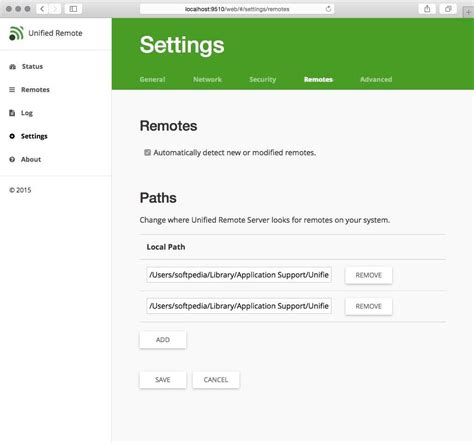474x443 pixels.
Task: Go forward with the browser forward arrow
Action: (x=55, y=9)
